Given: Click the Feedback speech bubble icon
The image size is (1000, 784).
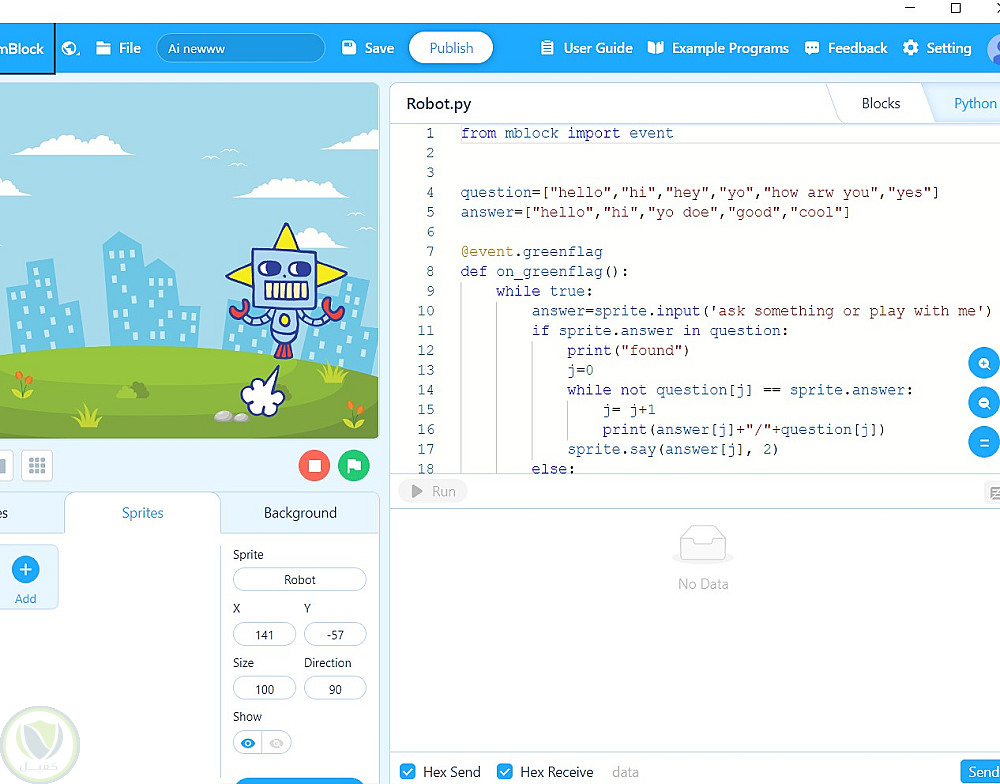Looking at the screenshot, I should coord(812,48).
